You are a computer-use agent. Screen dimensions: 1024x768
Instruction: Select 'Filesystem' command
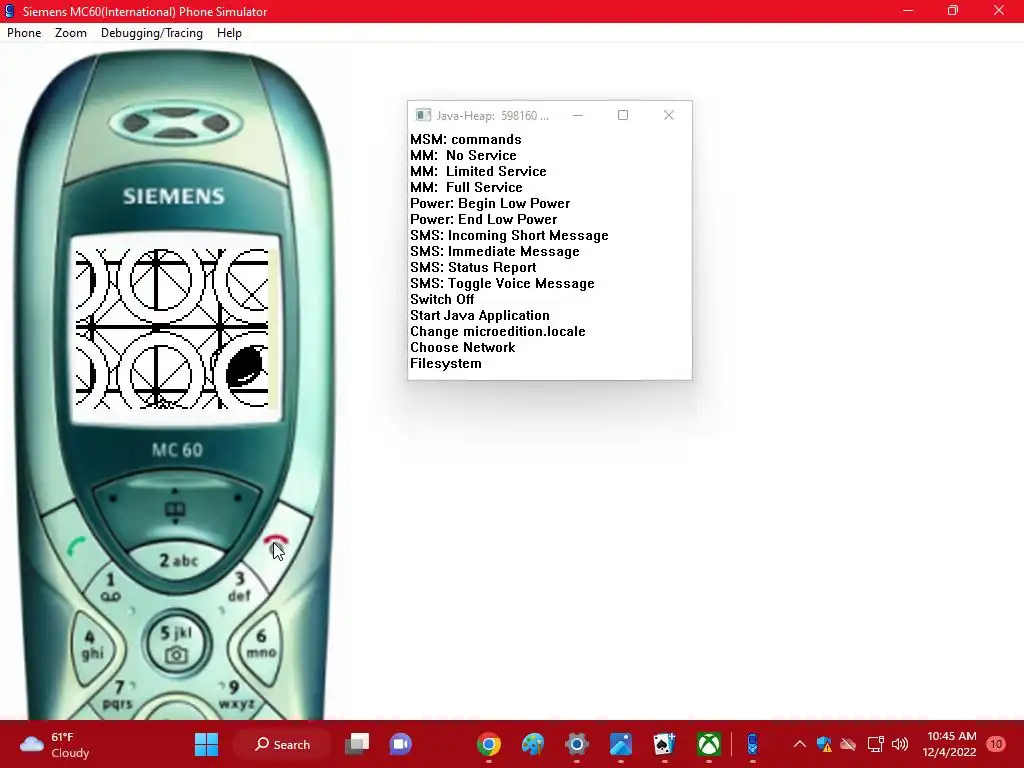pyautogui.click(x=445, y=363)
